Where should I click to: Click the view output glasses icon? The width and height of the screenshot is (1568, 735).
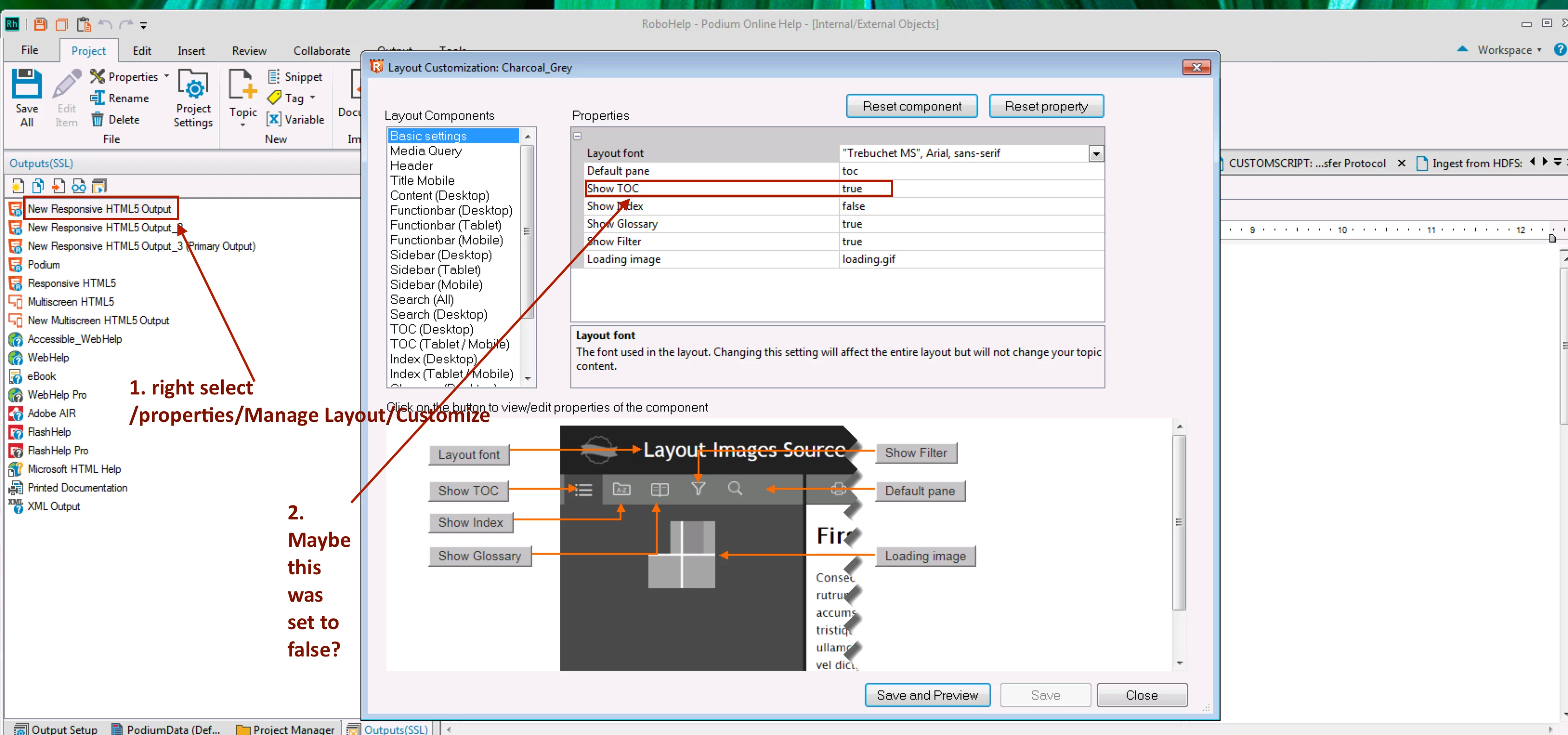pyautogui.click(x=78, y=186)
